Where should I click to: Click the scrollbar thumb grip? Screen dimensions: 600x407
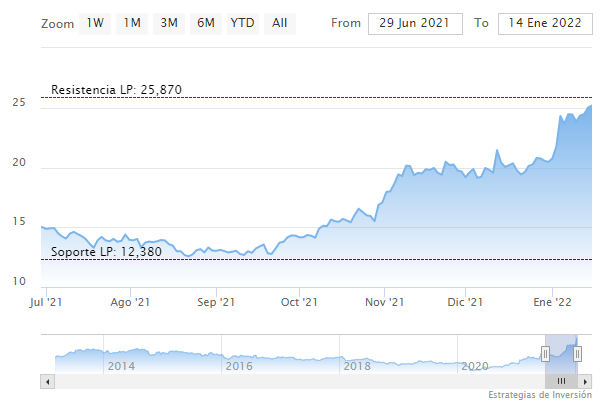[561, 381]
